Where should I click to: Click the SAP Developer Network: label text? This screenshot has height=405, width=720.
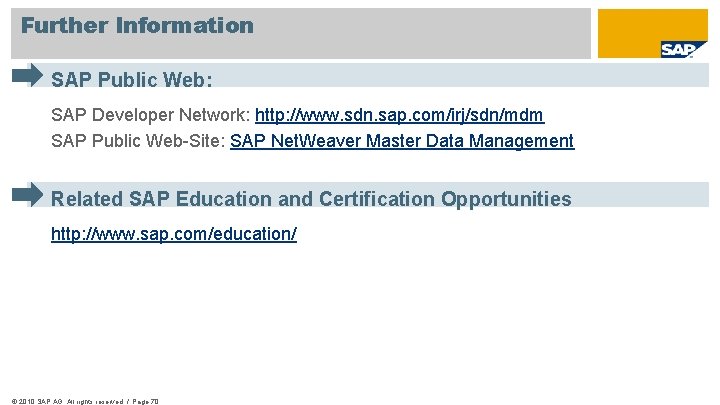click(x=151, y=115)
